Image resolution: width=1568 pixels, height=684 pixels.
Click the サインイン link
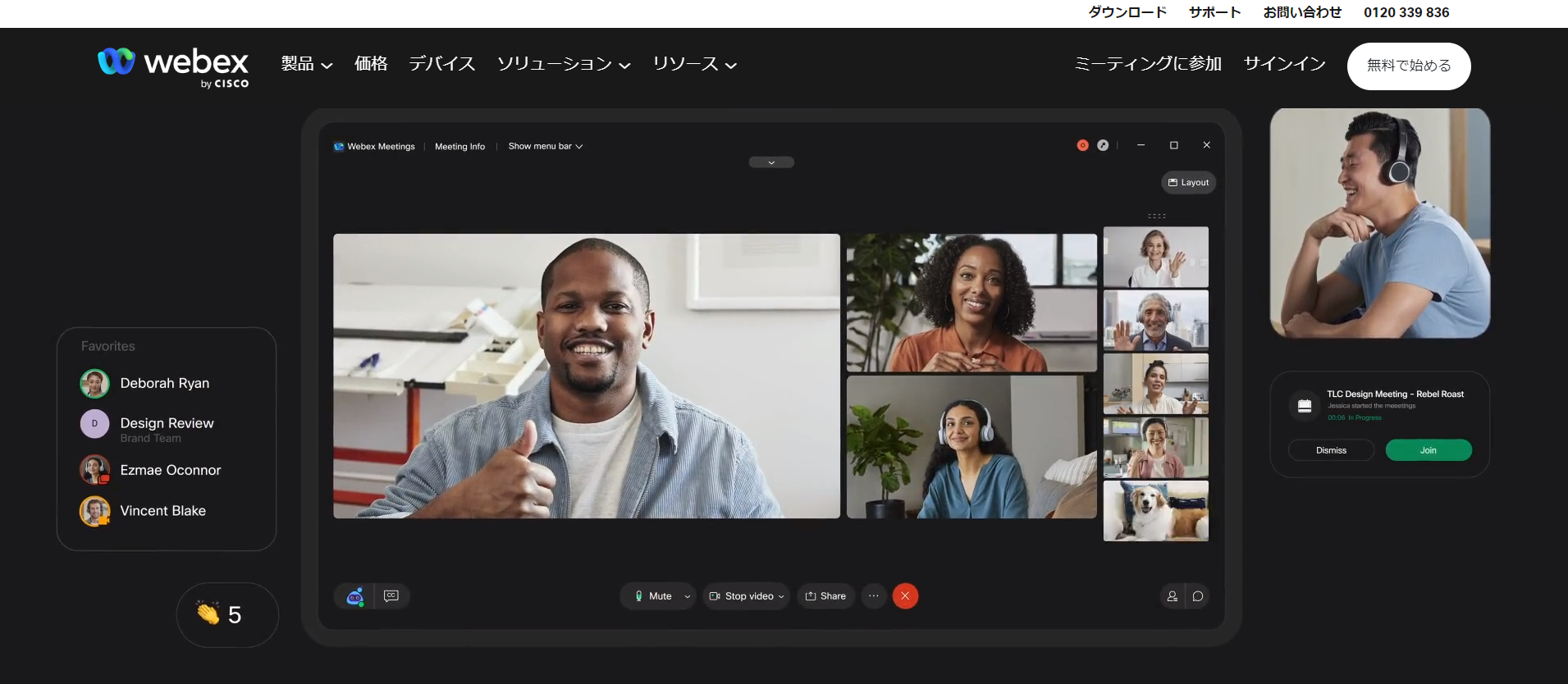point(1285,64)
